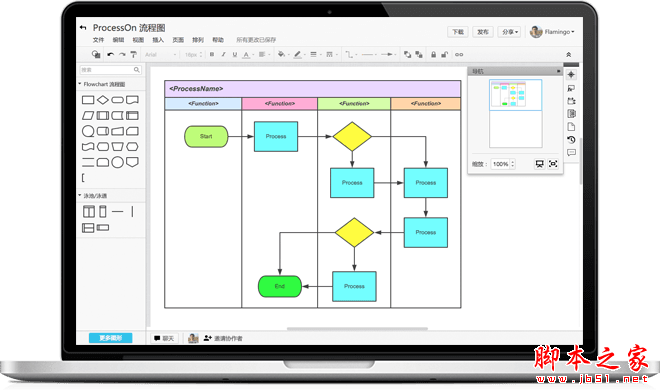Click the 聊天 chat button
Screen dimensions: 660x390
tap(164, 338)
